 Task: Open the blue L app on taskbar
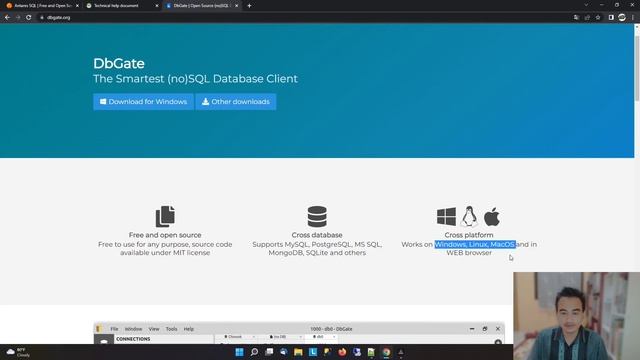point(313,352)
